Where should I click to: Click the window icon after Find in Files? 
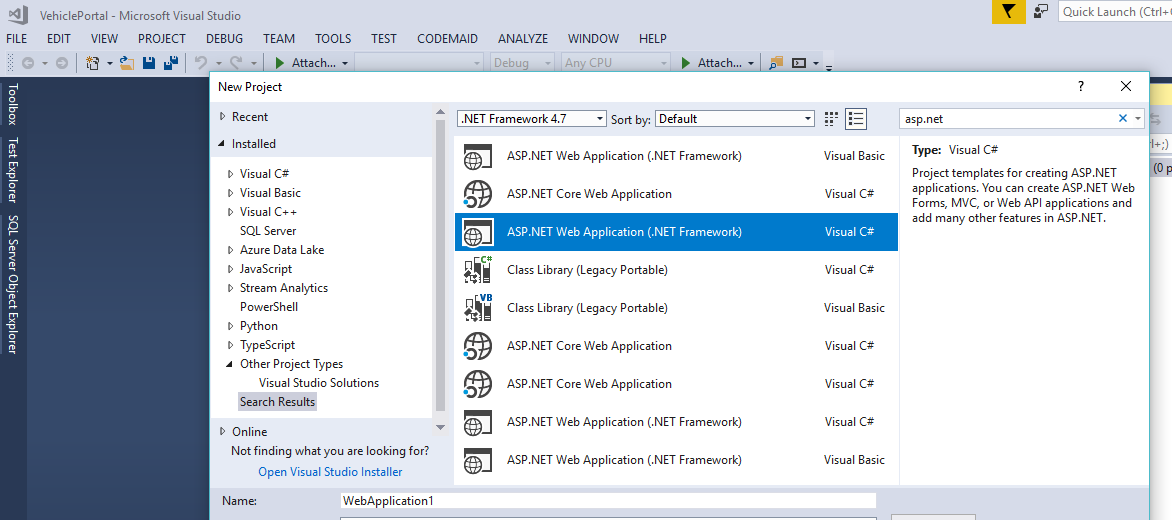pos(799,63)
